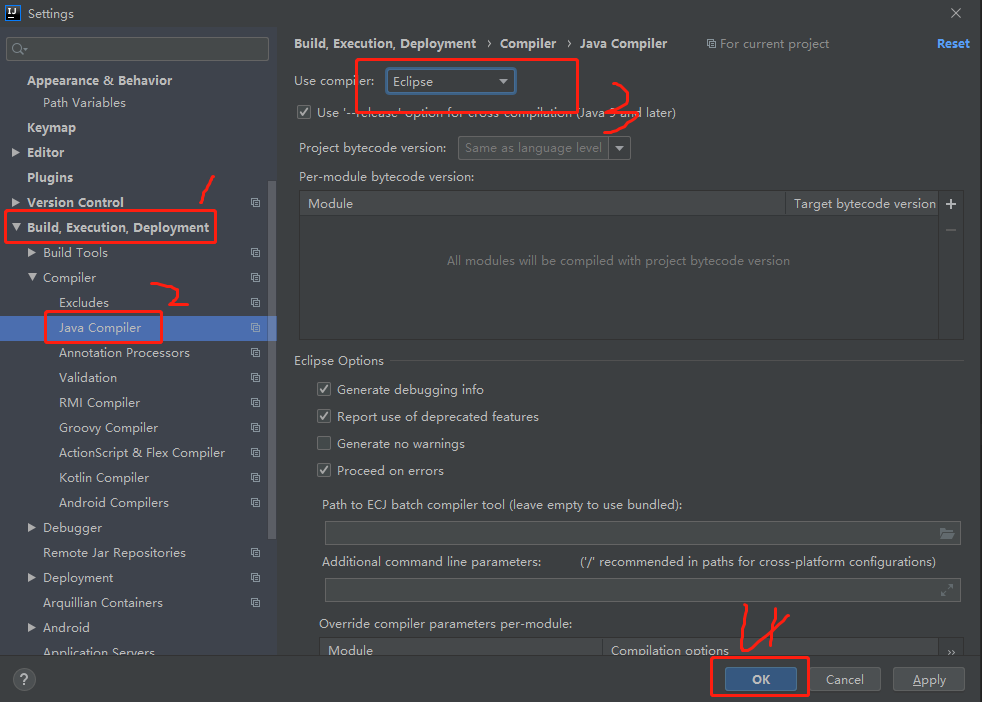Click the search magnifier icon in settings search
Image resolution: width=982 pixels, height=702 pixels.
[18, 49]
